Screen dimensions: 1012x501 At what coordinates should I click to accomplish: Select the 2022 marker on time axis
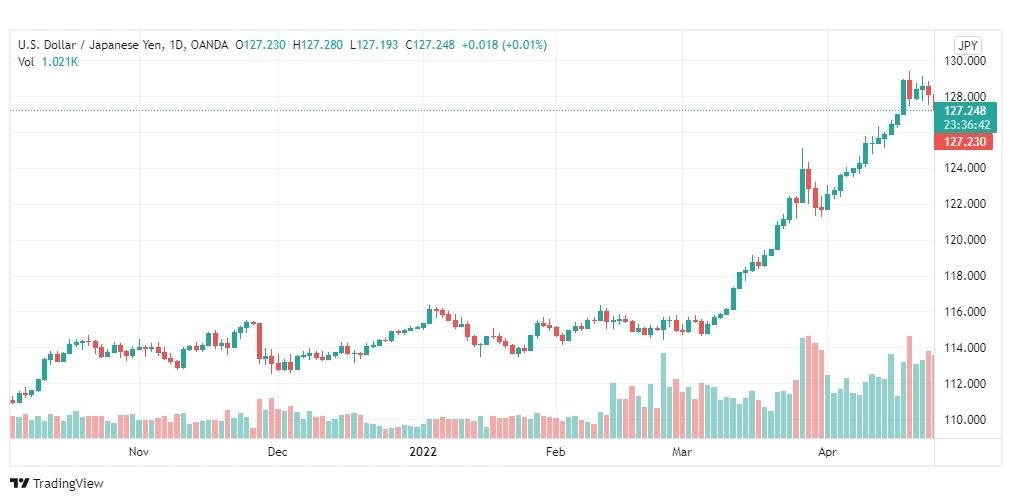[423, 452]
